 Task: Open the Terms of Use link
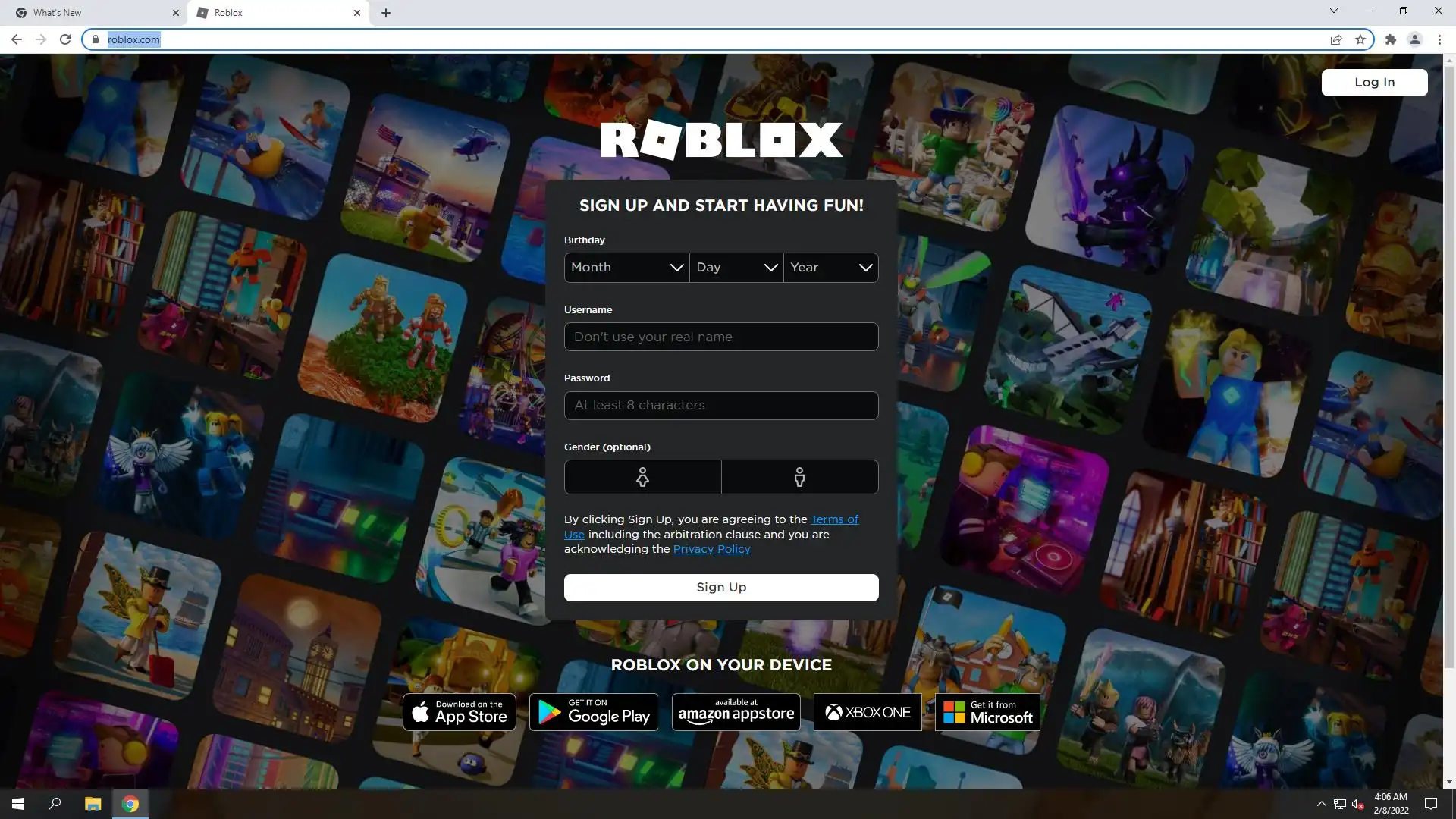pyautogui.click(x=834, y=519)
